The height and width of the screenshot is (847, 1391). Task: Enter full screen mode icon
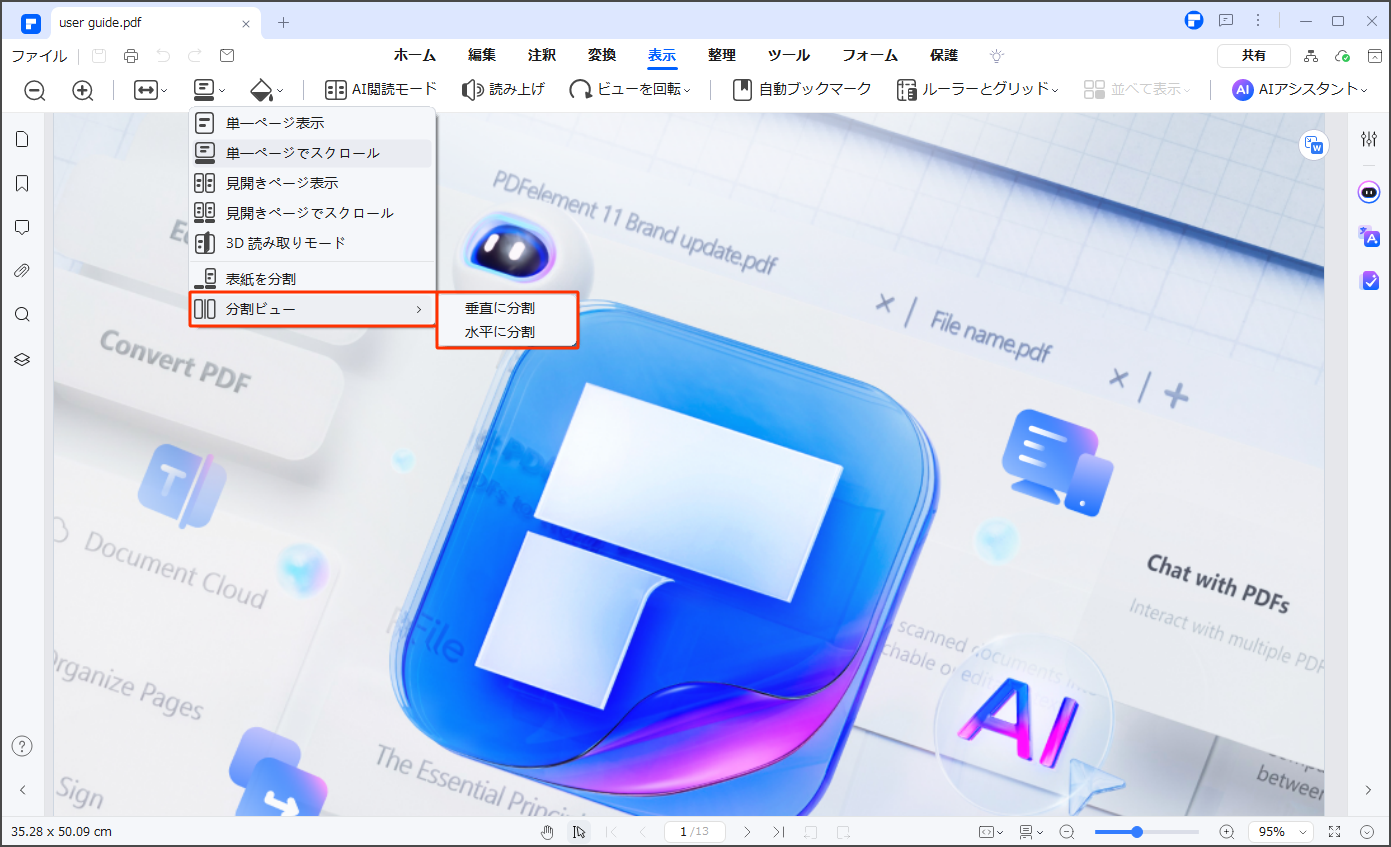pos(1334,832)
